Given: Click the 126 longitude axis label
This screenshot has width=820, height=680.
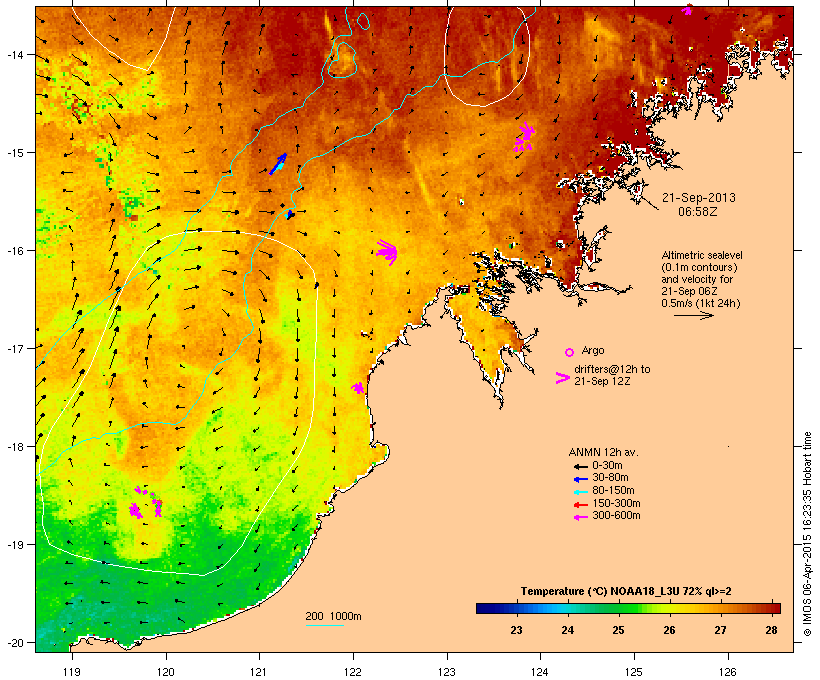Looking at the screenshot, I should (728, 672).
